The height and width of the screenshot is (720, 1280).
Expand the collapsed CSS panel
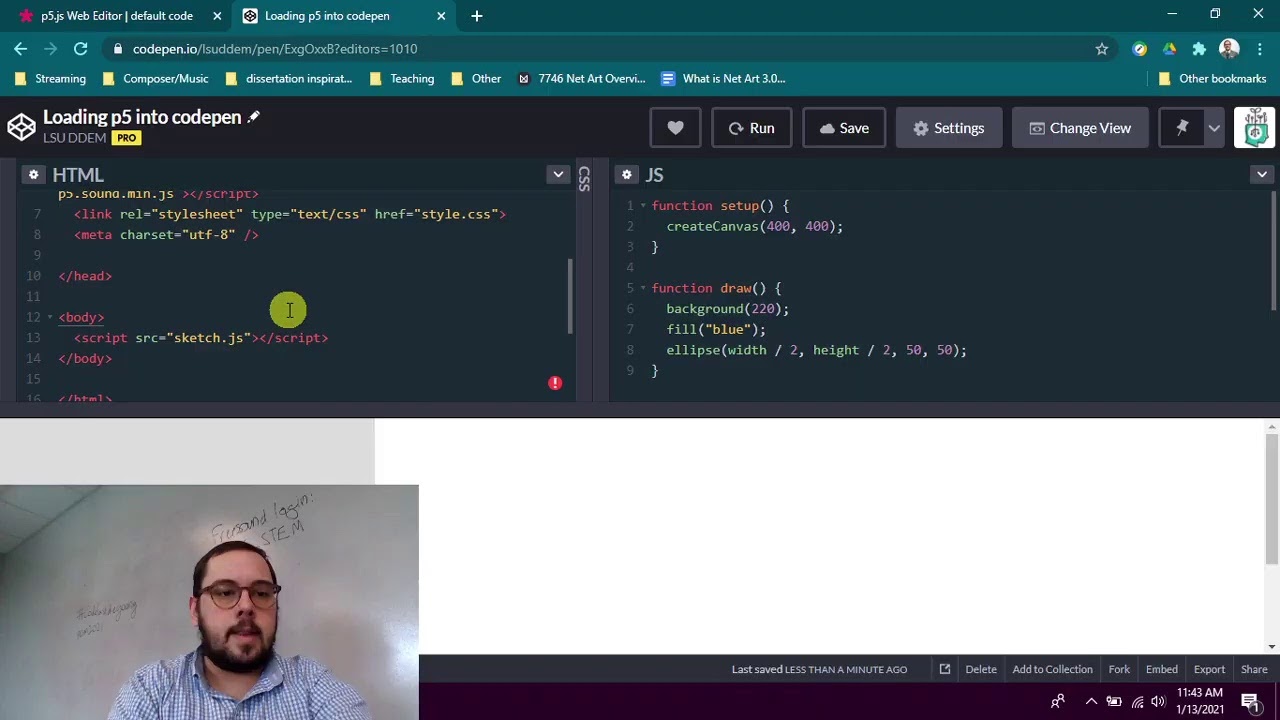tap(584, 179)
